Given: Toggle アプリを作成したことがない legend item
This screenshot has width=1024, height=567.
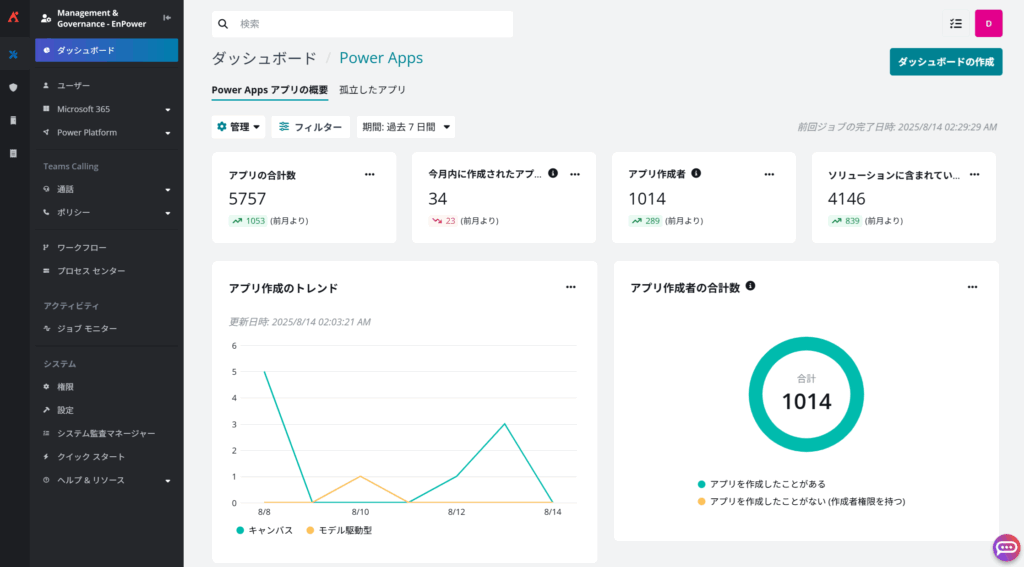Looking at the screenshot, I should (801, 502).
